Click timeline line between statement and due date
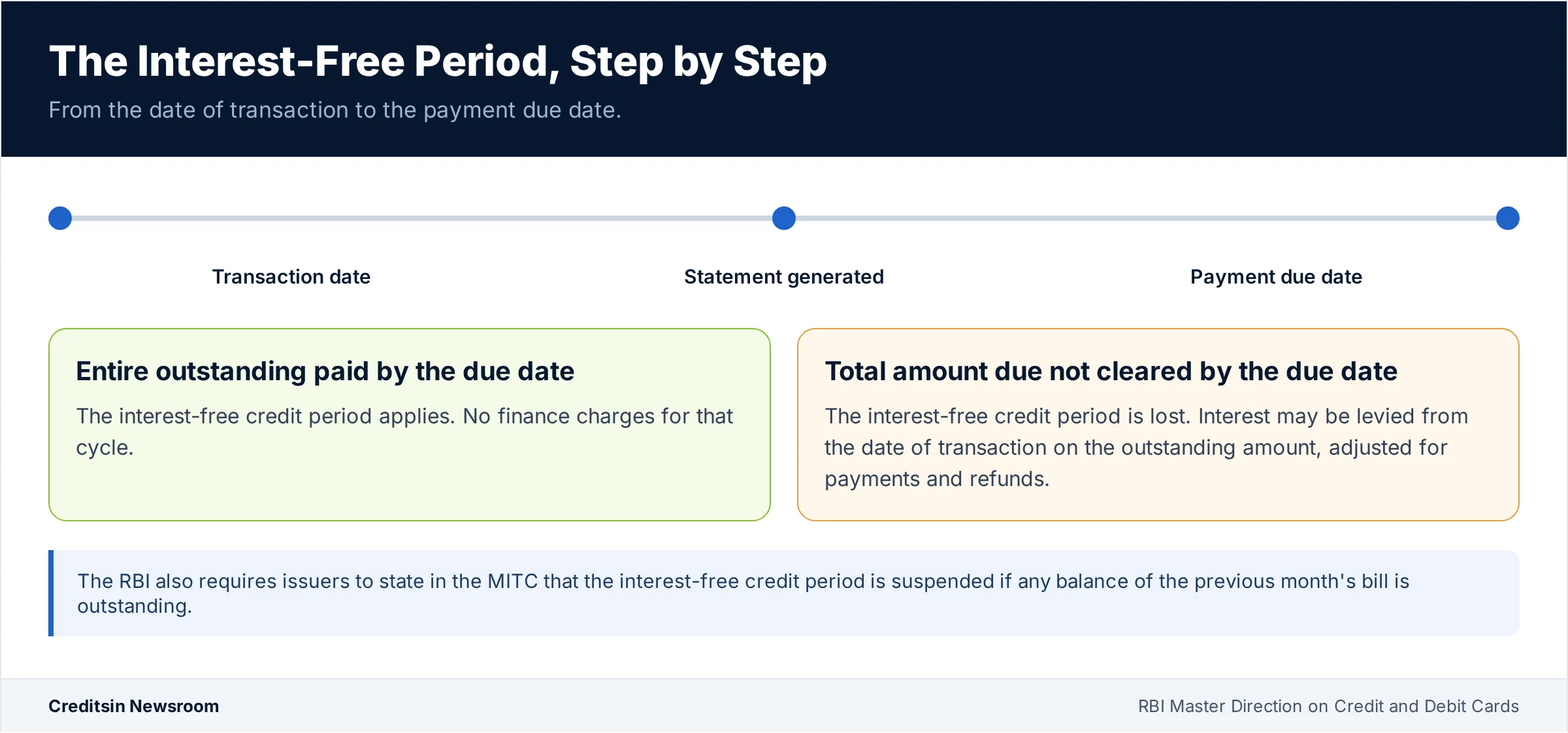 pyautogui.click(x=1146, y=218)
